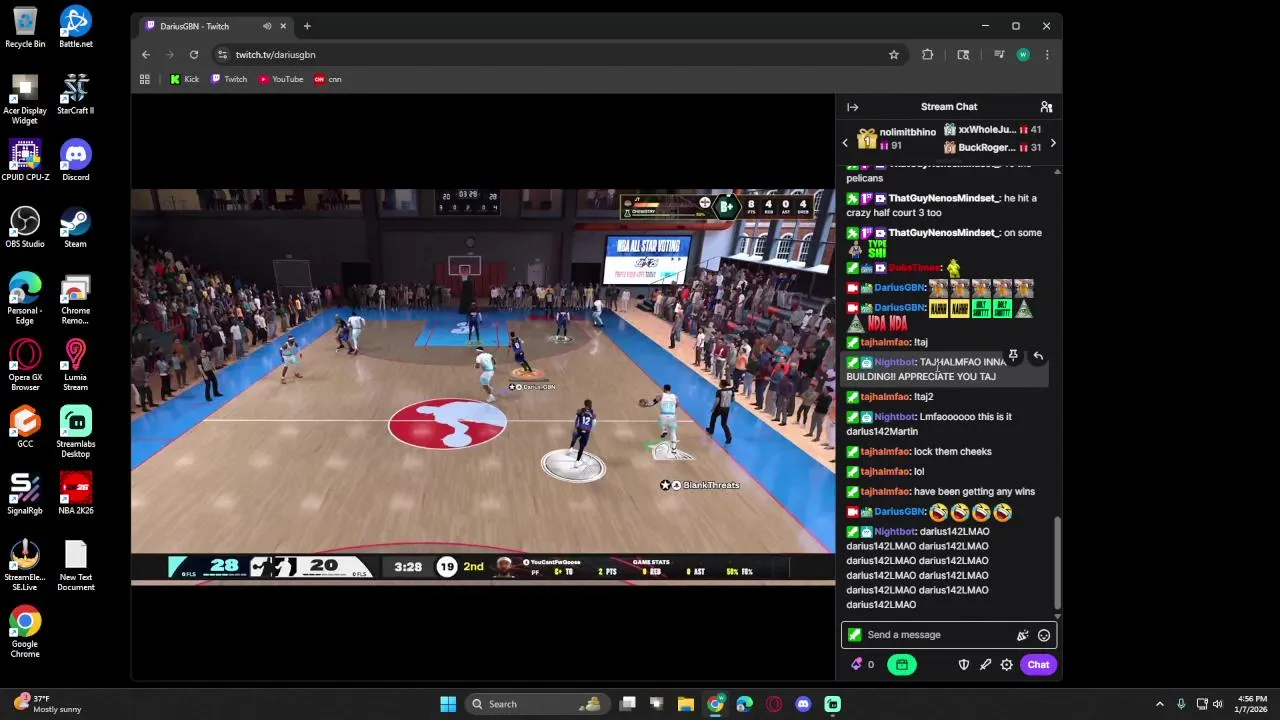Click the BuckRoger gifter entry
This screenshot has height=720, width=1280.
992,148
